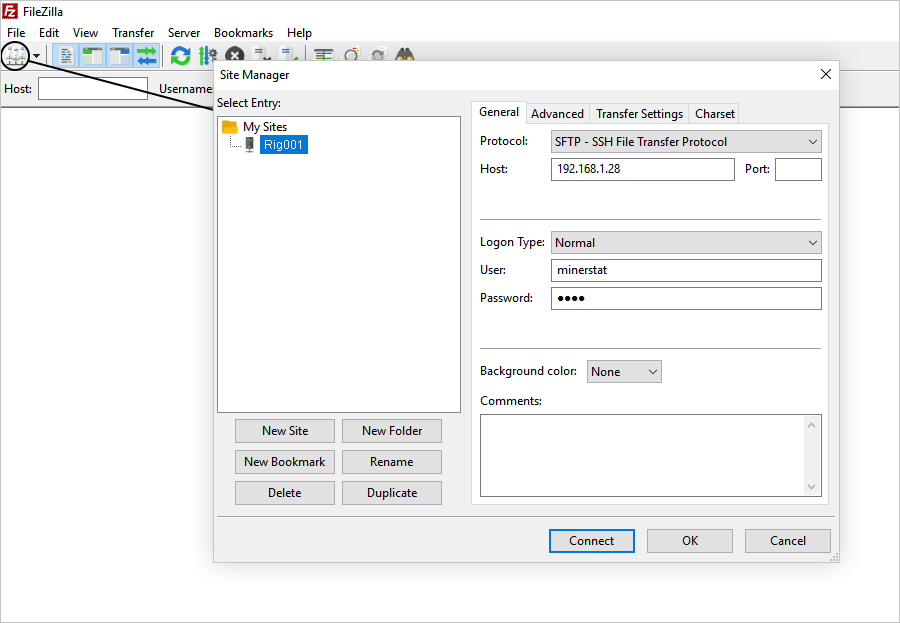Click the OK button

[x=690, y=541]
